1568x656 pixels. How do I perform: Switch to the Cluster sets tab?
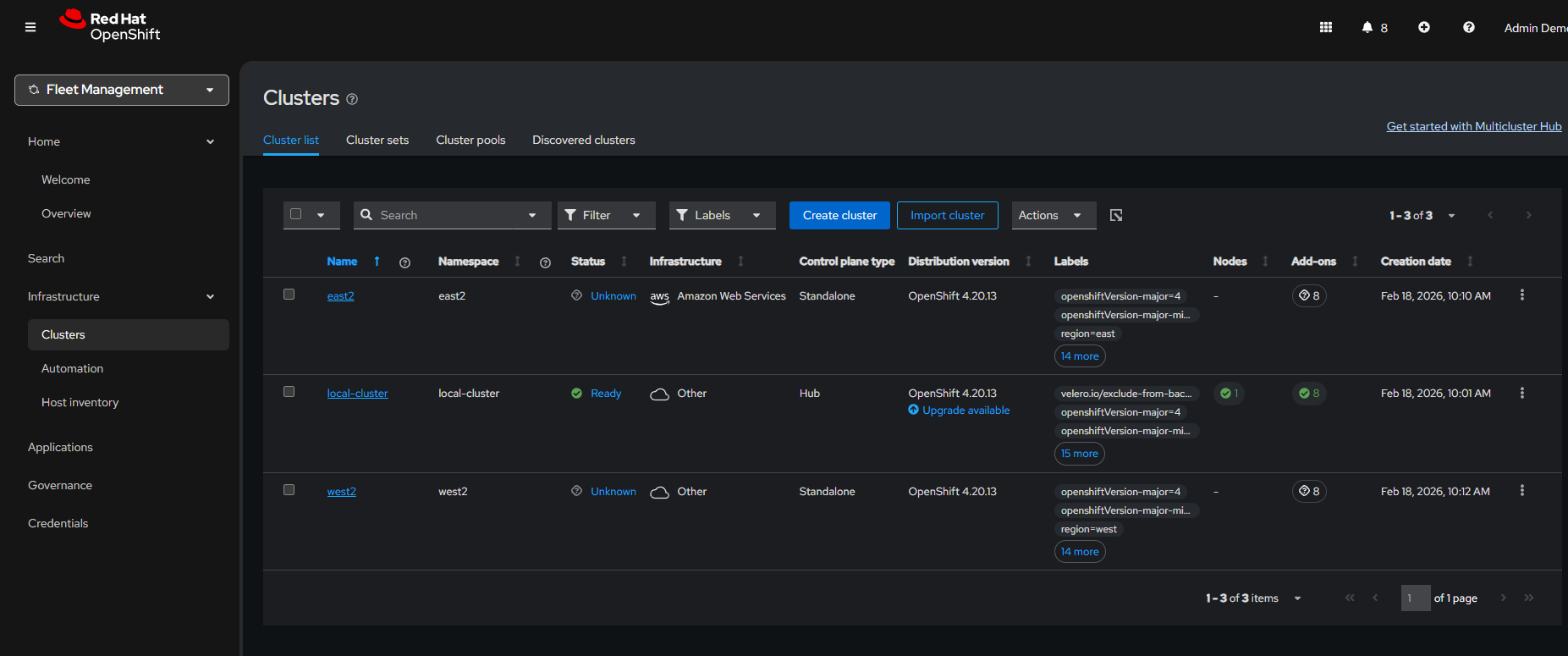click(x=377, y=140)
